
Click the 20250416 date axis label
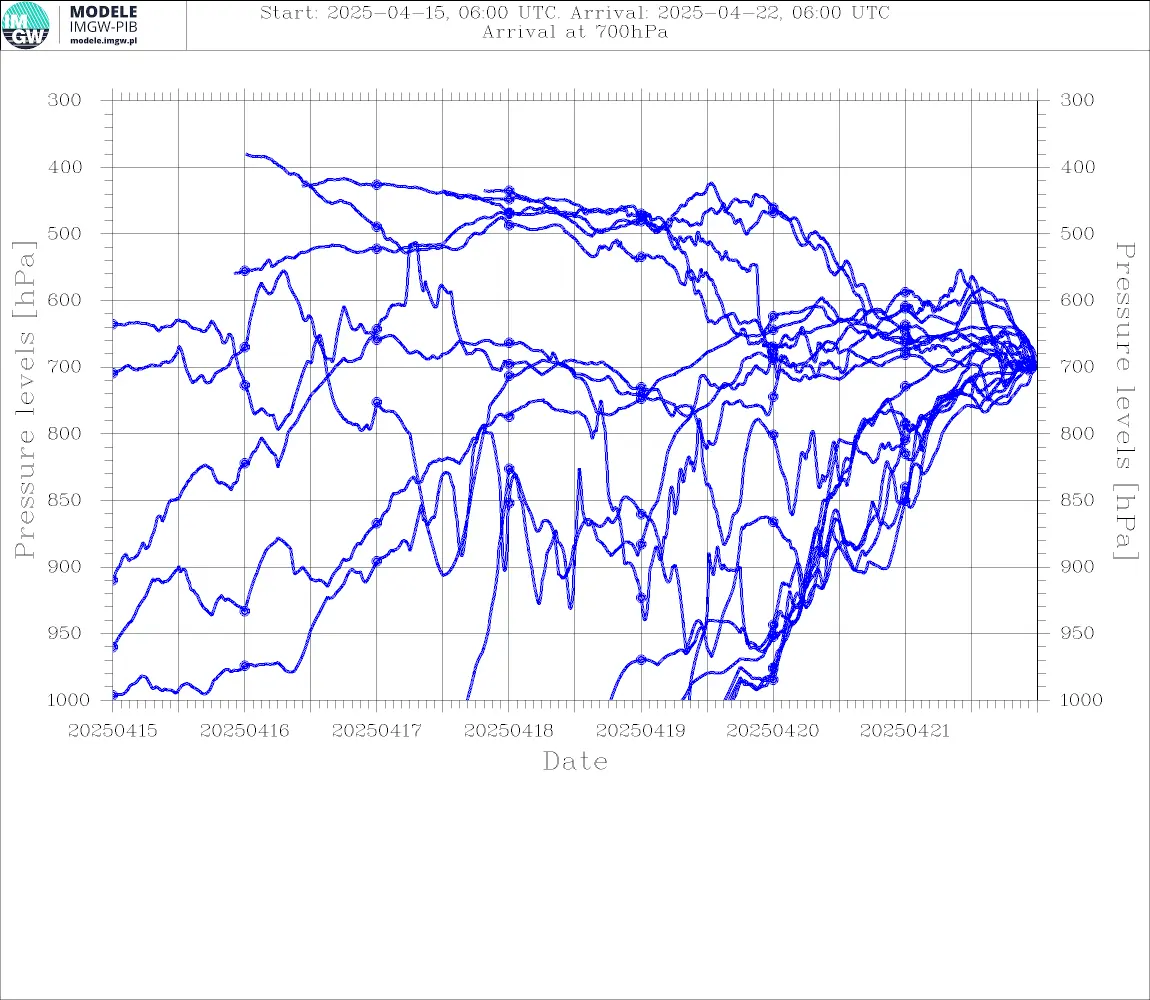244,731
